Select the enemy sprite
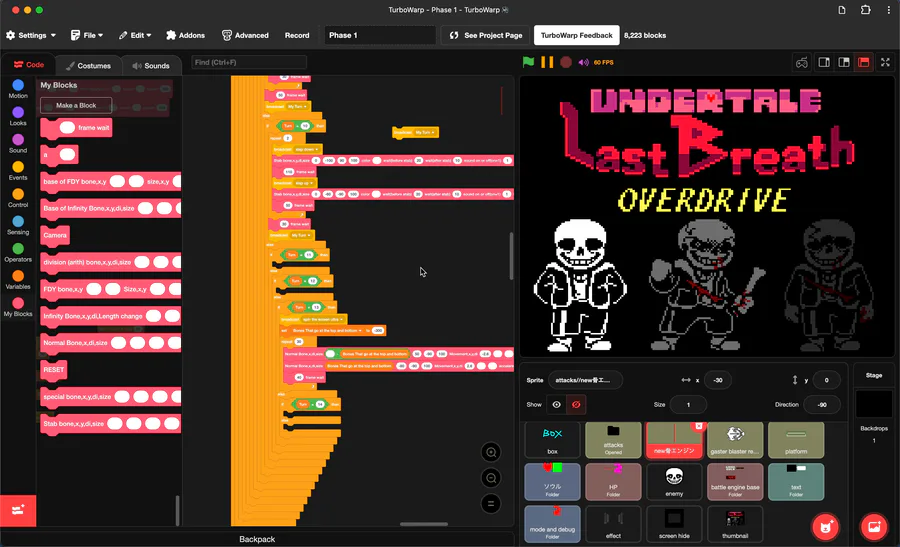This screenshot has width=900, height=547. [x=674, y=482]
